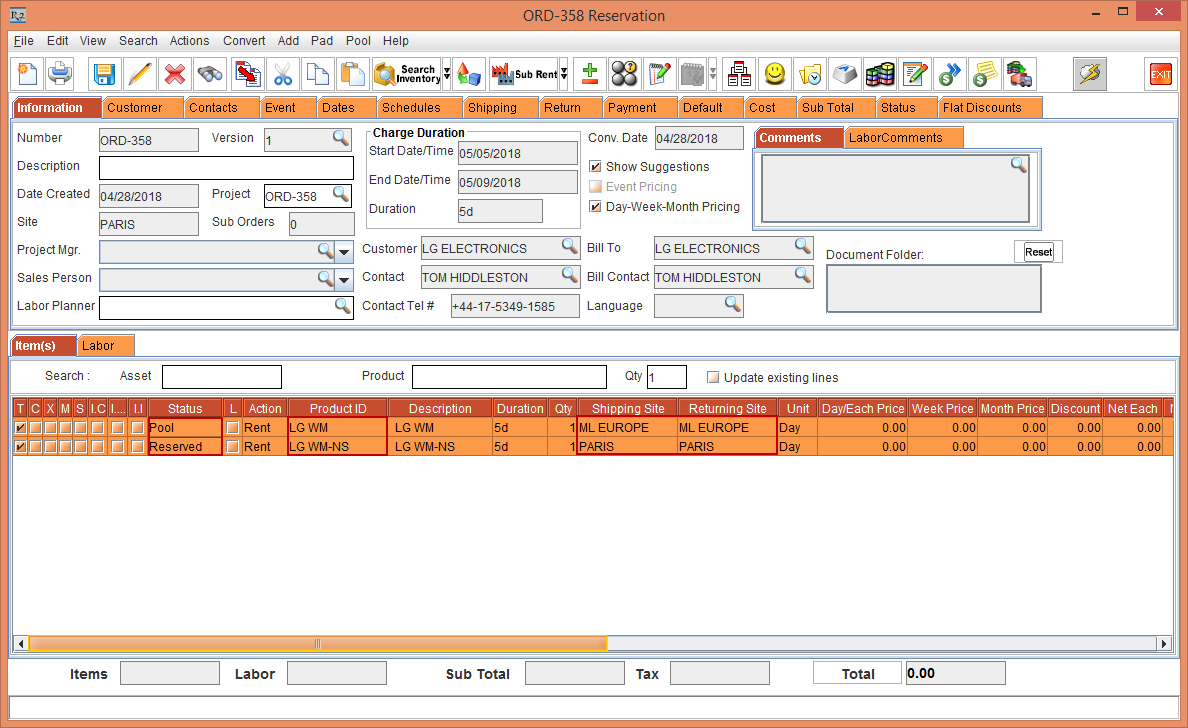Expand the Sales Person dropdown arrow
Screen dimensions: 1188x728
click(x=345, y=280)
